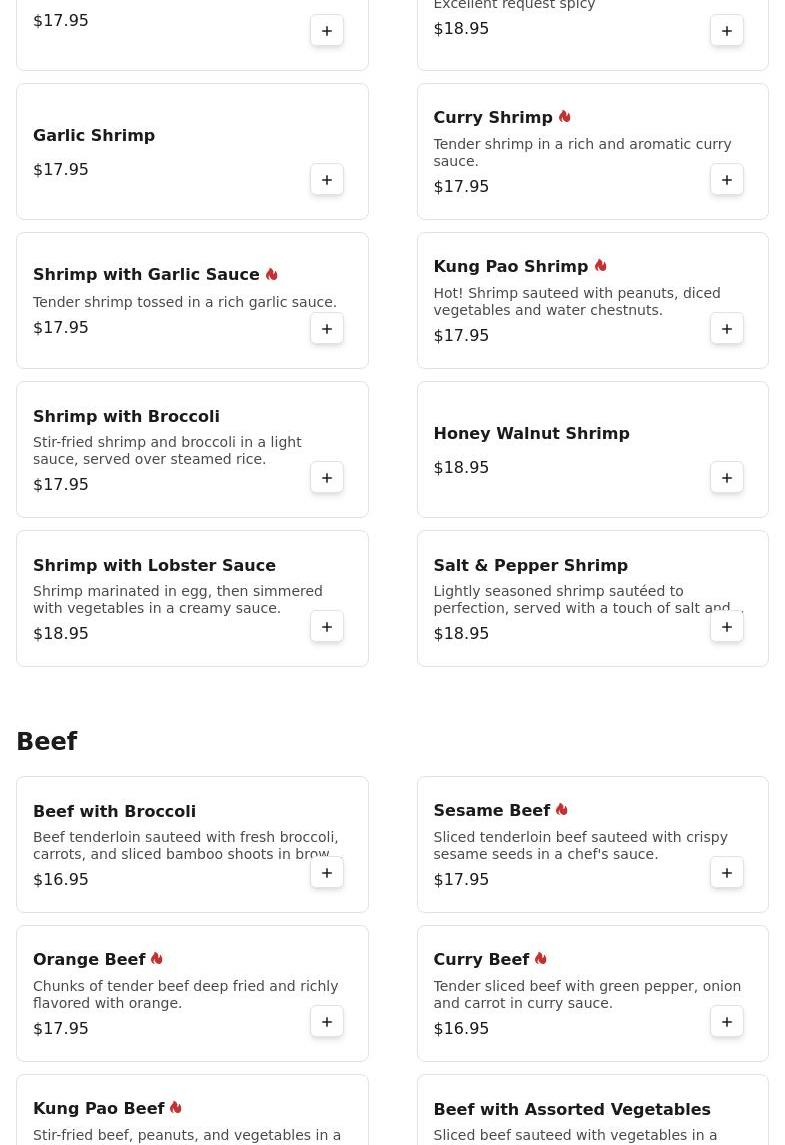Open Beef with Assorted Vegetables item
This screenshot has height=1145, width=785.
coord(592,1109)
